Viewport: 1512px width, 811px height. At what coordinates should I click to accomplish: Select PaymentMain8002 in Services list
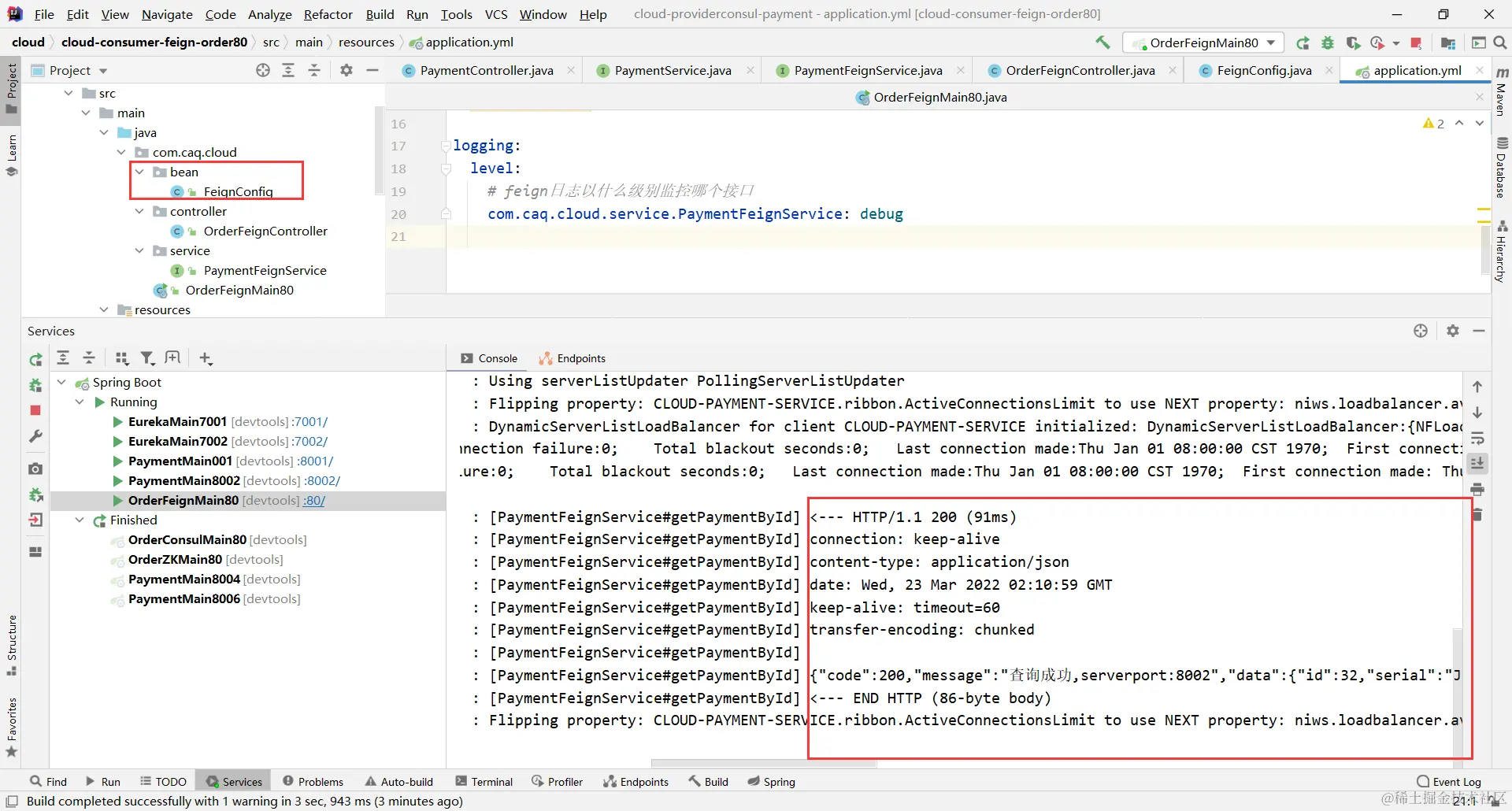(x=183, y=480)
